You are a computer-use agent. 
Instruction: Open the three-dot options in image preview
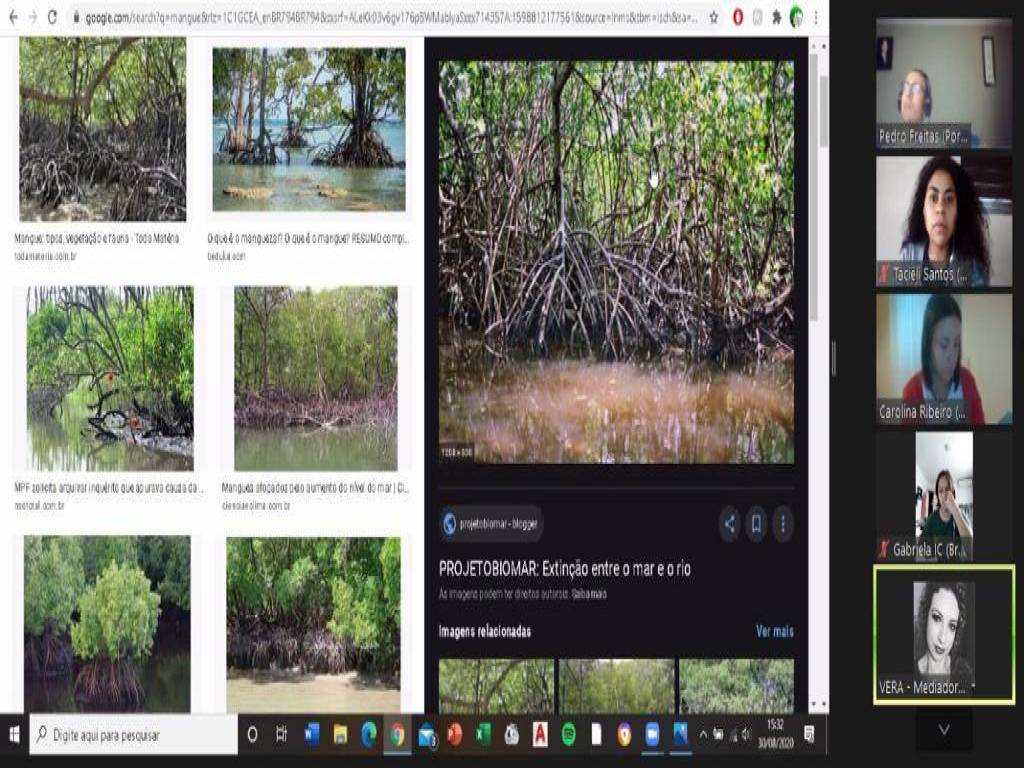tap(783, 523)
